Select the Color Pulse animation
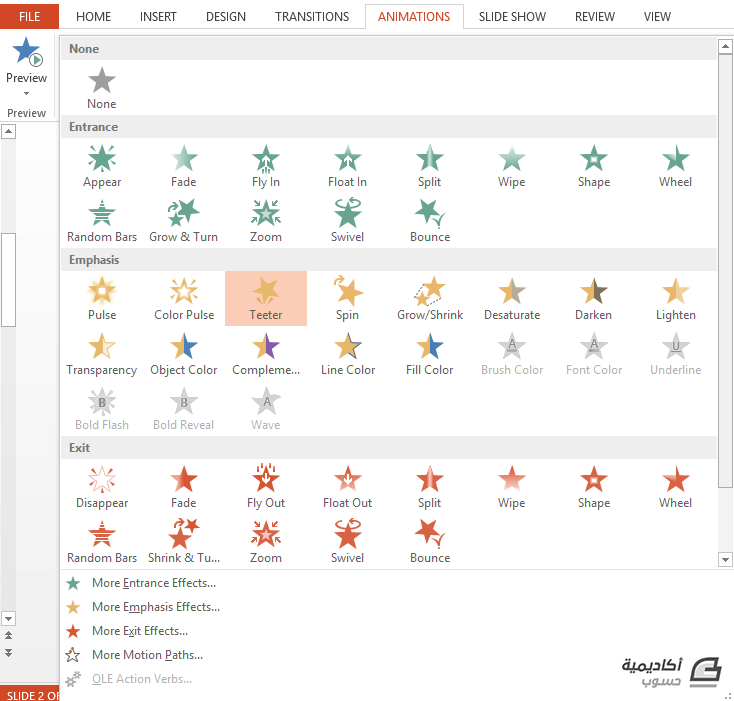This screenshot has height=701, width=734. click(x=184, y=299)
